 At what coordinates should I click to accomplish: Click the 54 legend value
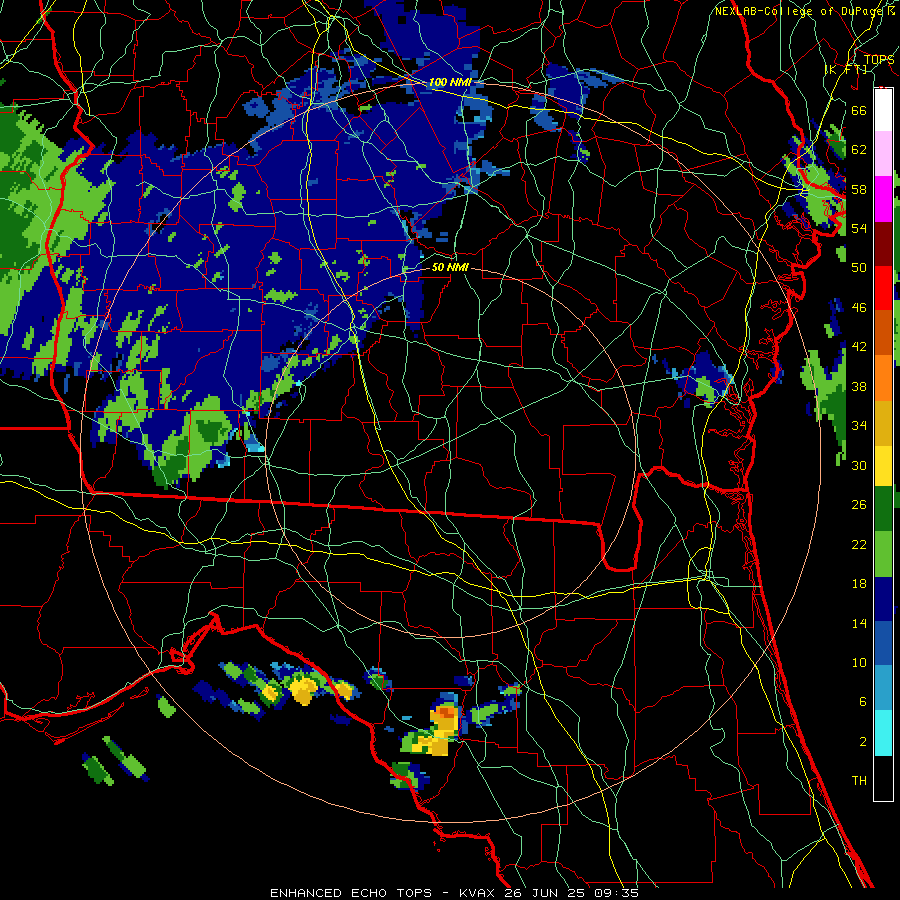coord(859,228)
